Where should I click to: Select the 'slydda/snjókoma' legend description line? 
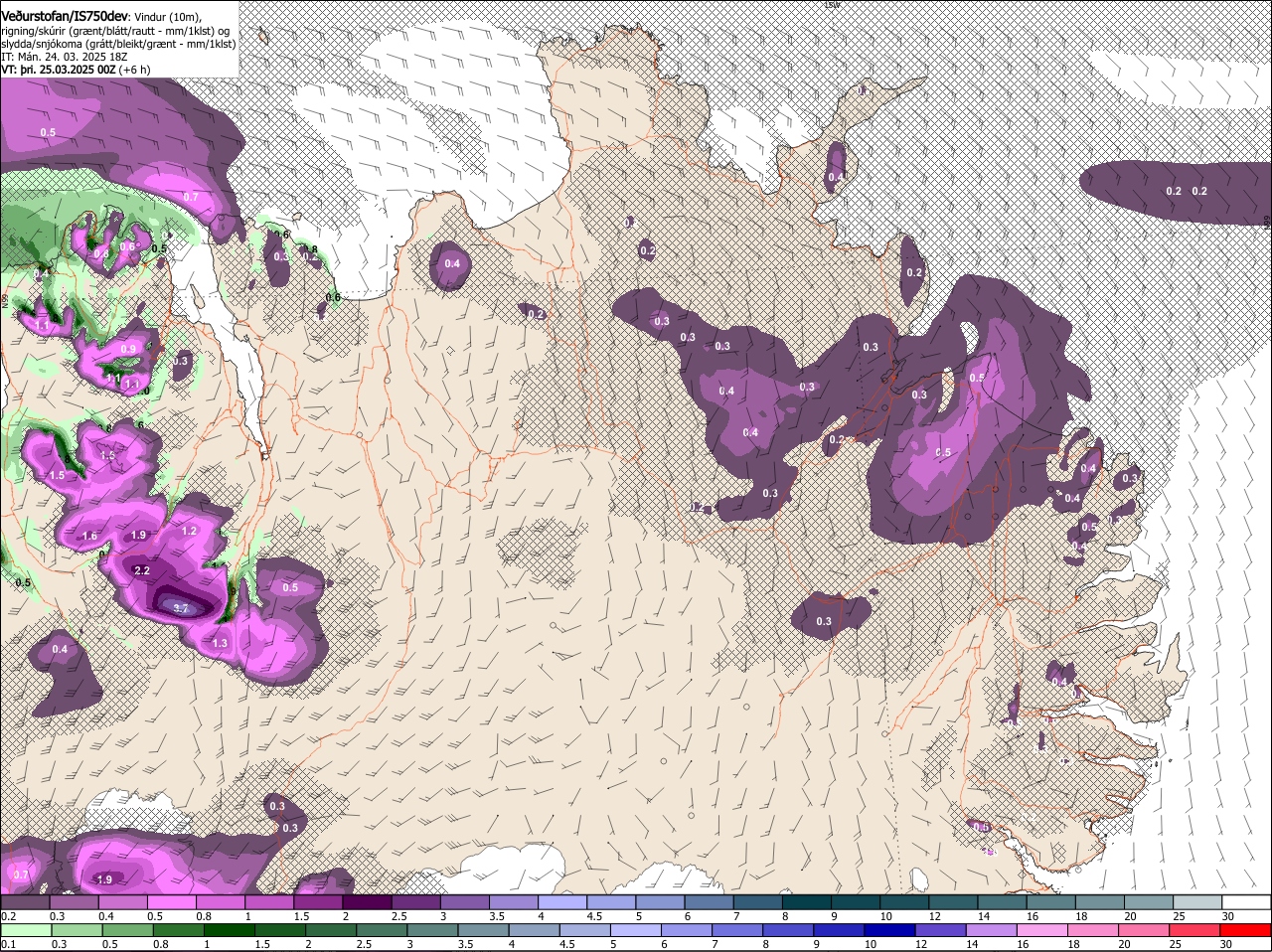(118, 44)
